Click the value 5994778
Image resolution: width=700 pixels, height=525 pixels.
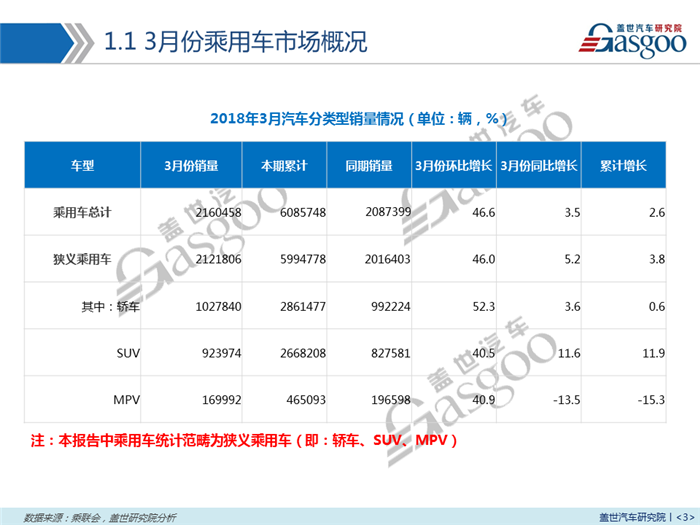(x=303, y=259)
